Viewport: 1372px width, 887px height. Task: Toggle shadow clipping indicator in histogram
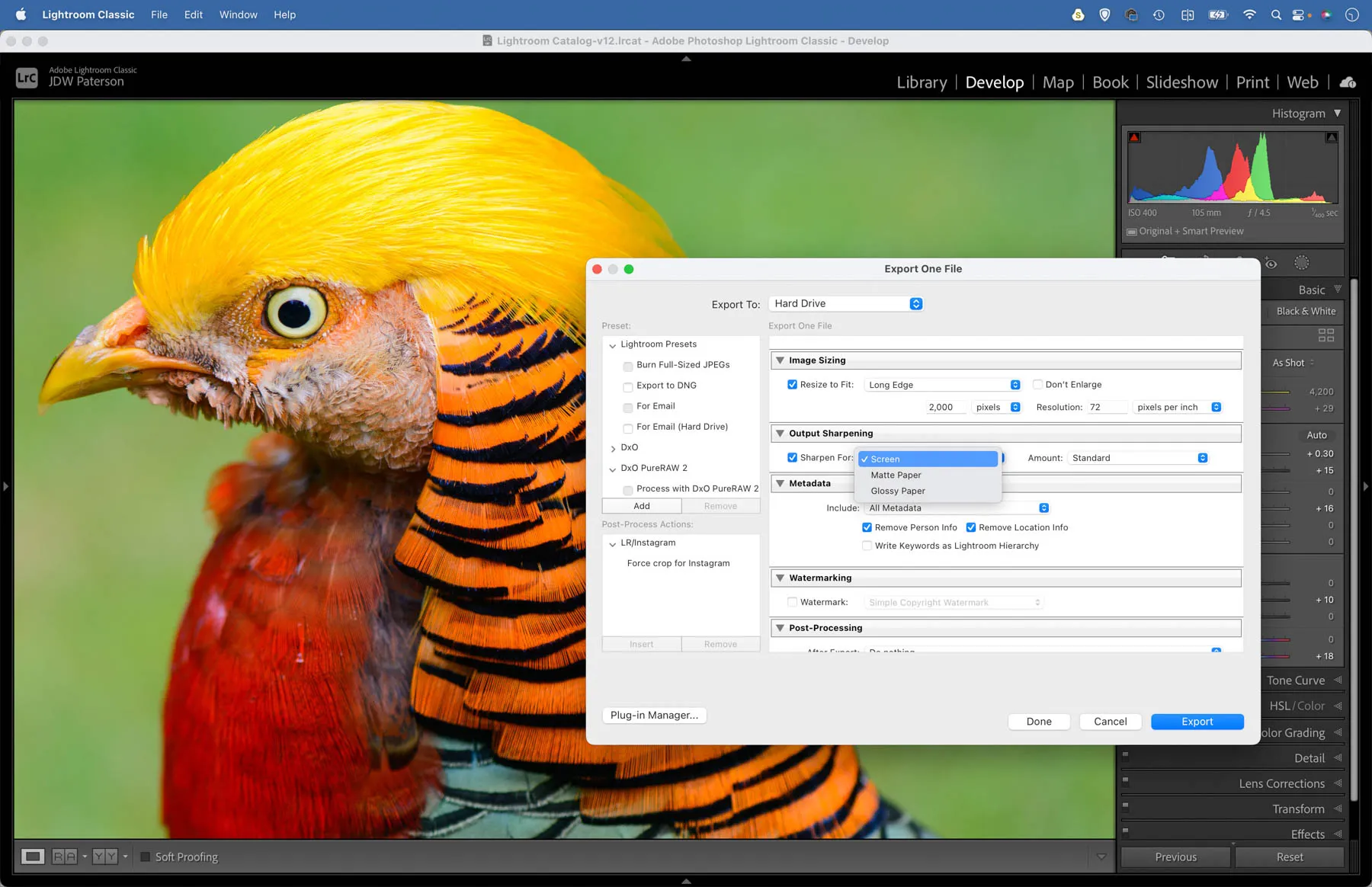click(x=1134, y=138)
